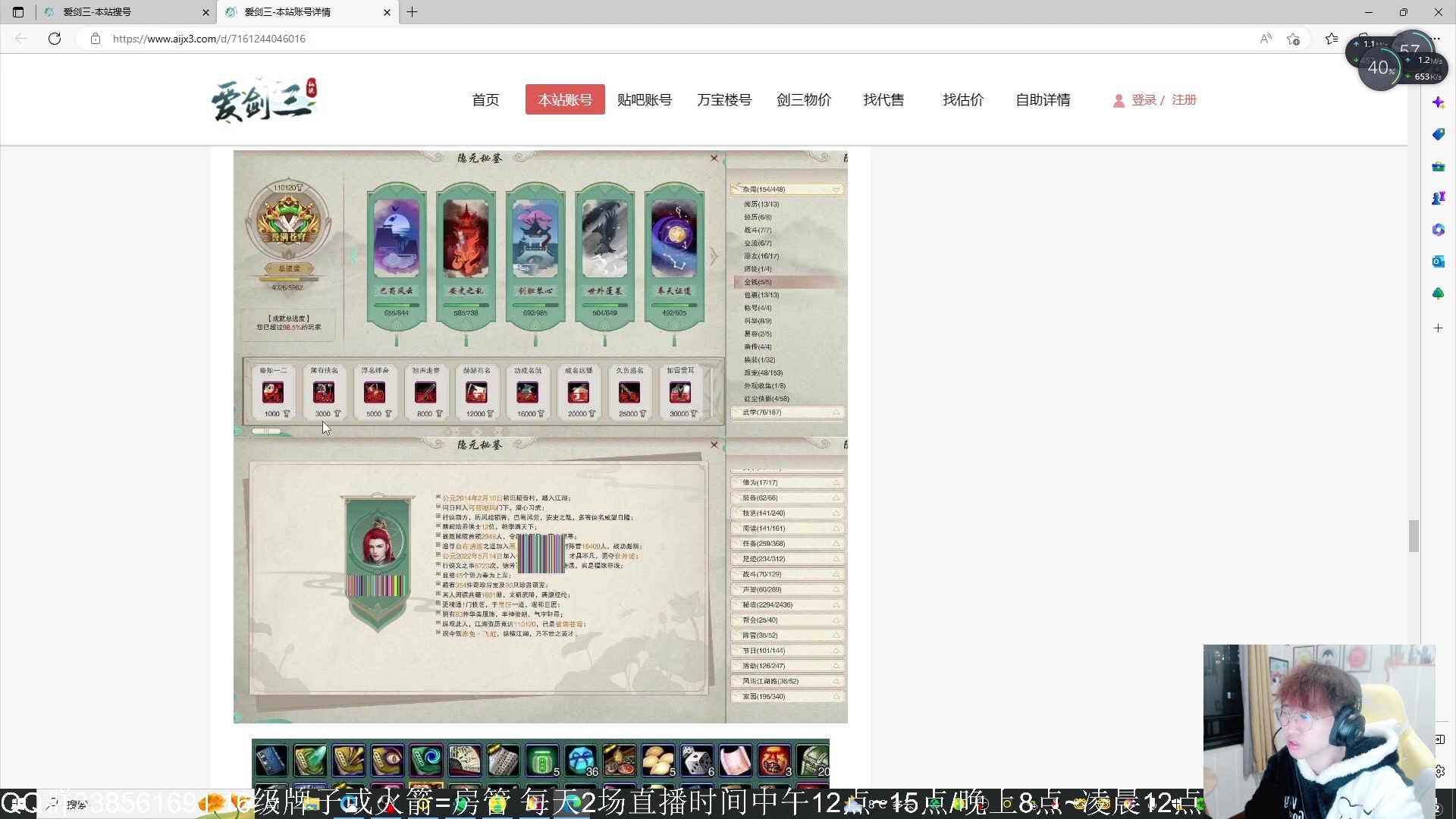
Task: Open Copilot from the Edge sidebar
Action: (x=1439, y=102)
